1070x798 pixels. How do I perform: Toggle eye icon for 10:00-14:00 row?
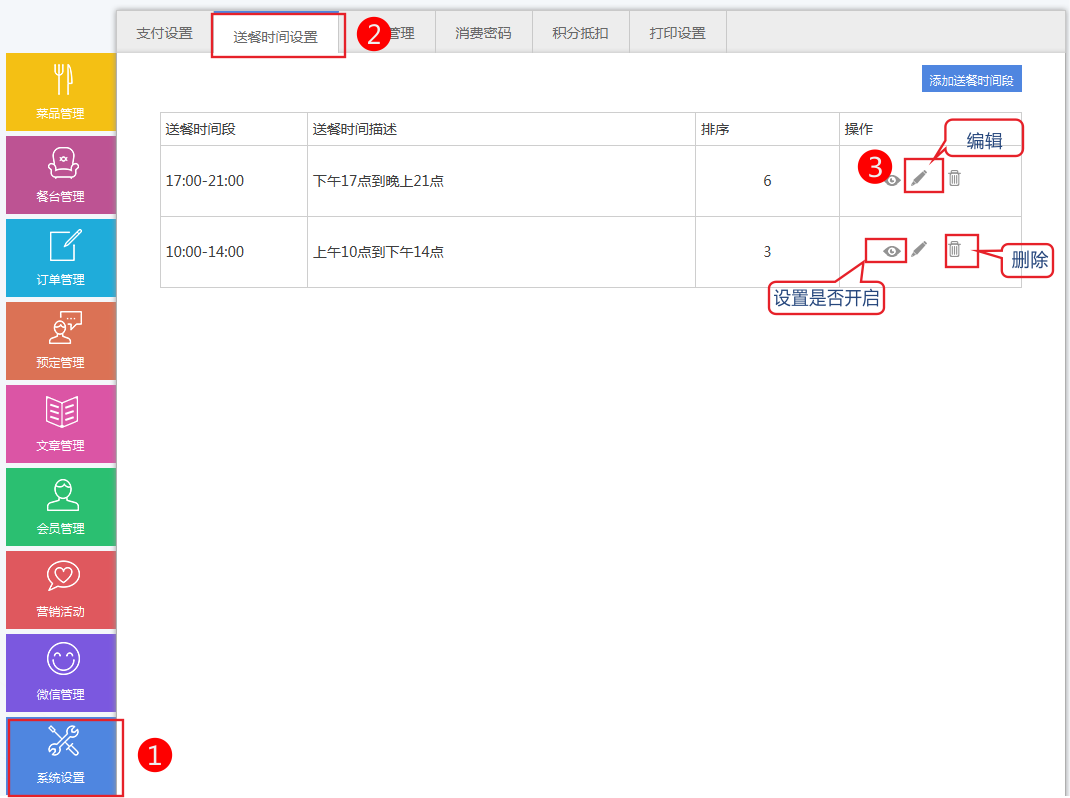click(x=892, y=250)
